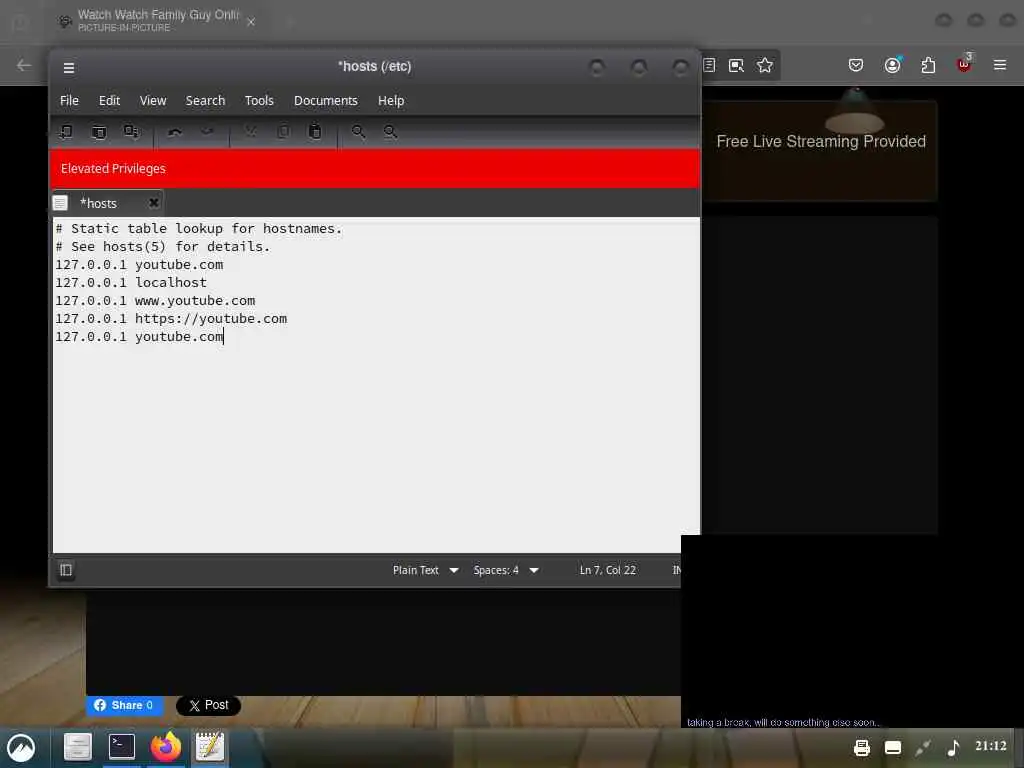1024x768 pixels.
Task: Copy selection using the toolbar icon
Action: pos(283,132)
